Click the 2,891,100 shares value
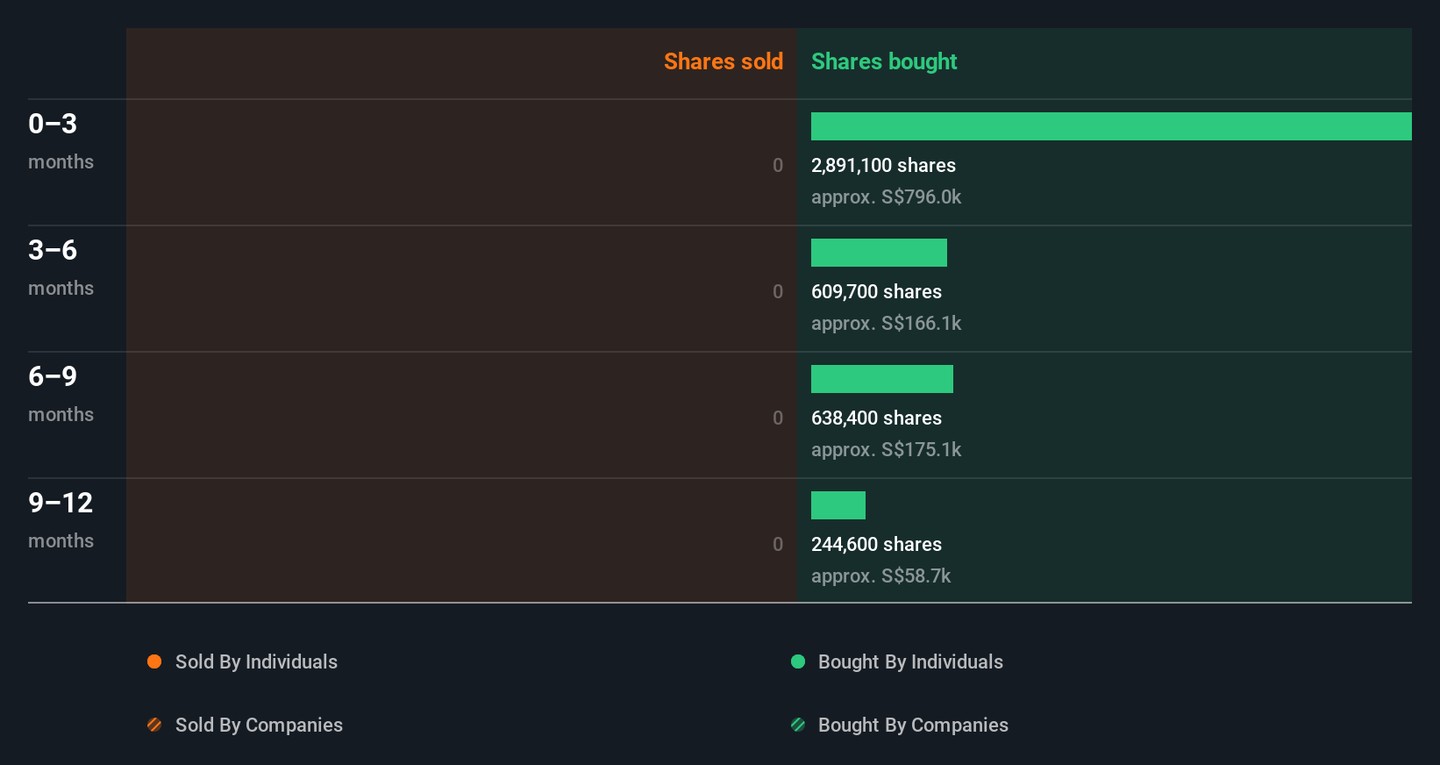The height and width of the screenshot is (765, 1440). pyautogui.click(x=883, y=166)
